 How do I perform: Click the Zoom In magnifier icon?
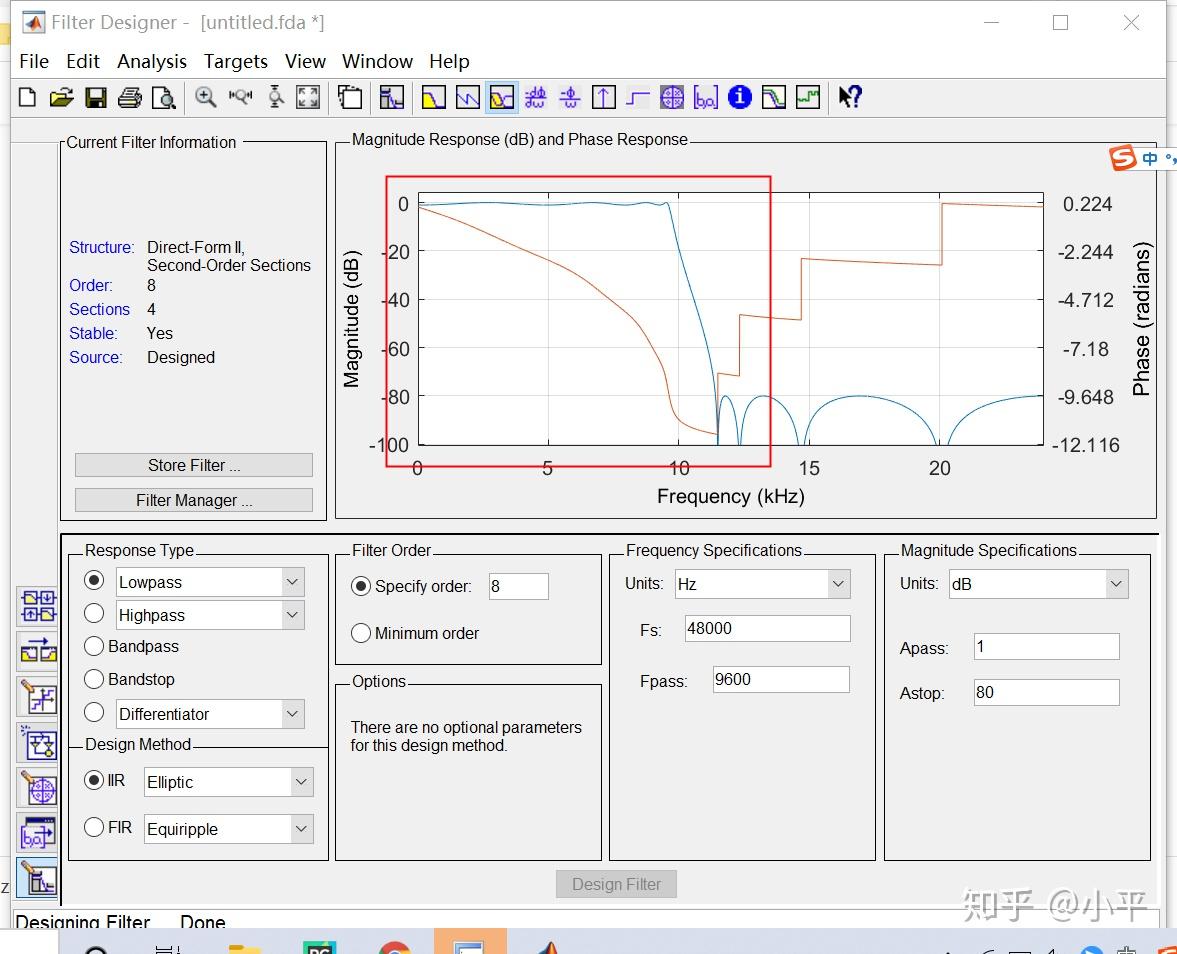point(206,97)
